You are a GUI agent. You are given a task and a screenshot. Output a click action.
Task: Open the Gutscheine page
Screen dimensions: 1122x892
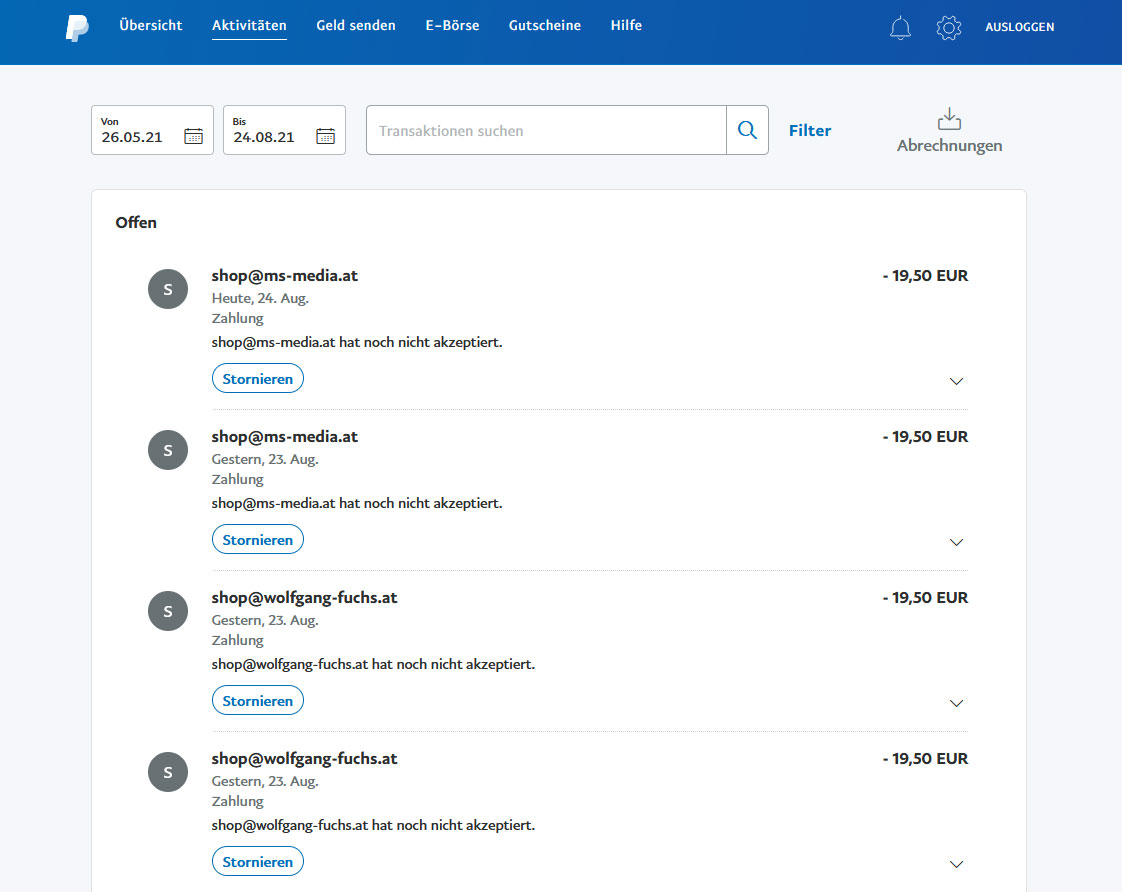[x=544, y=26]
